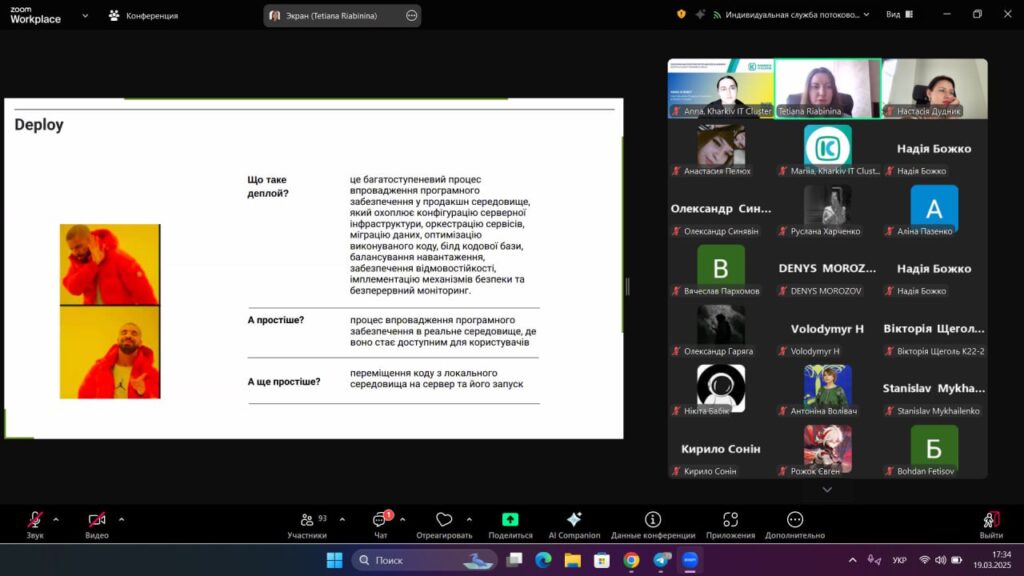
Task: Show Данные конференции meeting info
Action: [653, 525]
